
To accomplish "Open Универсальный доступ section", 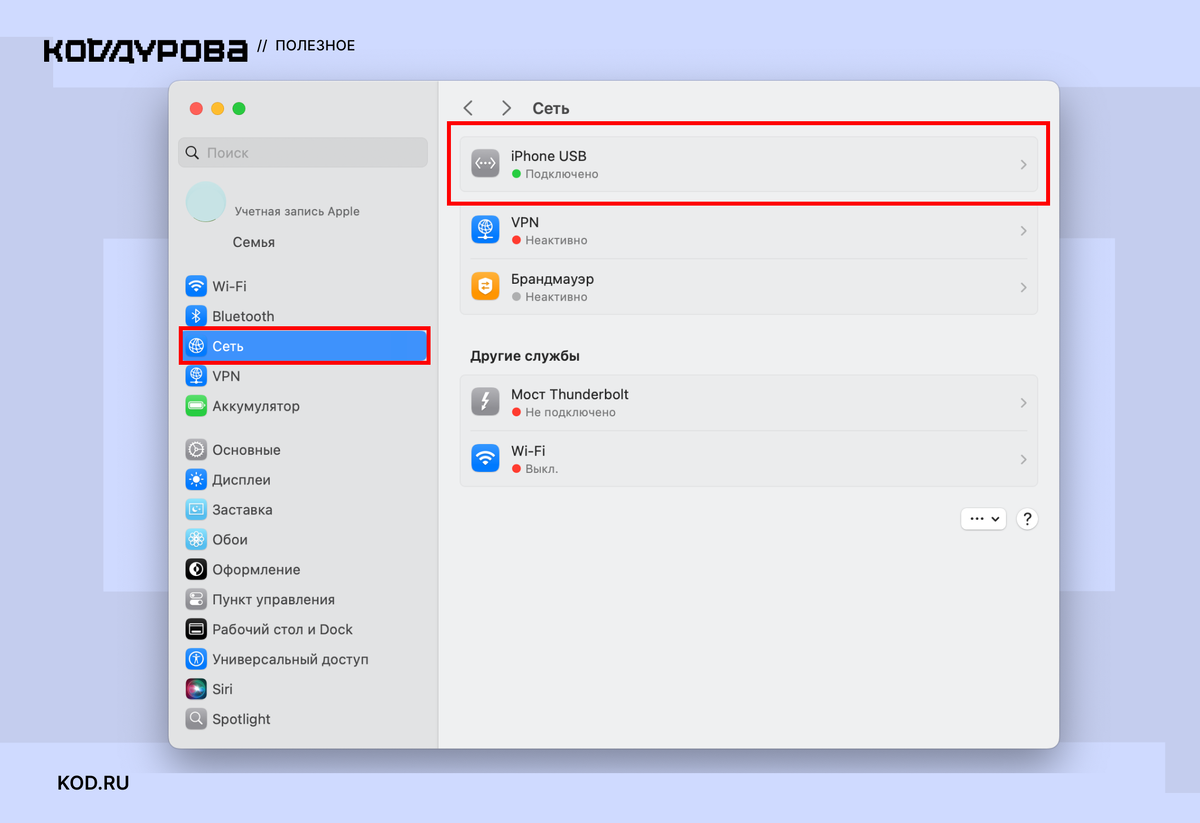I will point(304,660).
